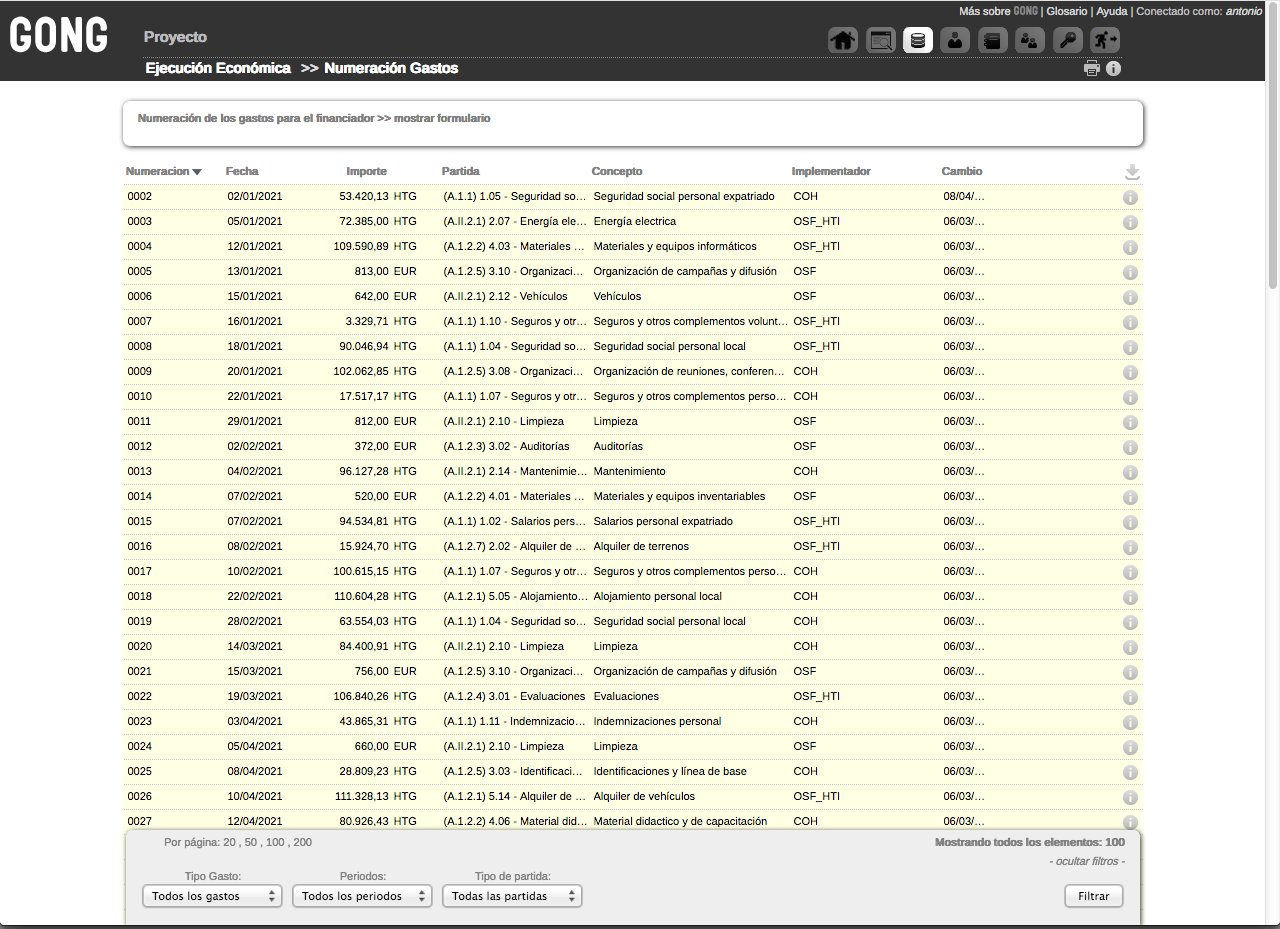
Task: Open the notebook icon in toolbar
Action: [x=992, y=40]
